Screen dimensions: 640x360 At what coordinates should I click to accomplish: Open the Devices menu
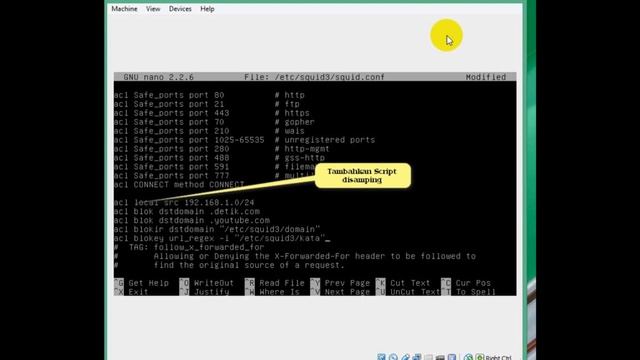(x=180, y=9)
